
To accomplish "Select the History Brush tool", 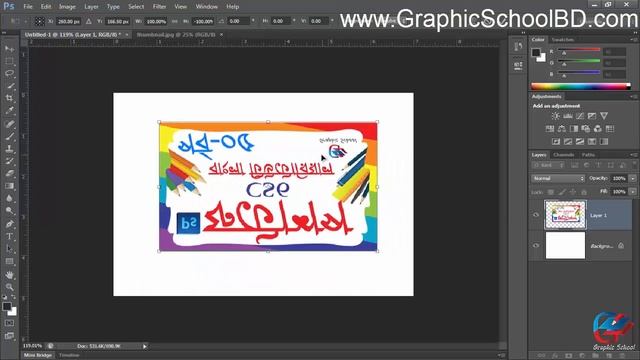I will point(9,161).
